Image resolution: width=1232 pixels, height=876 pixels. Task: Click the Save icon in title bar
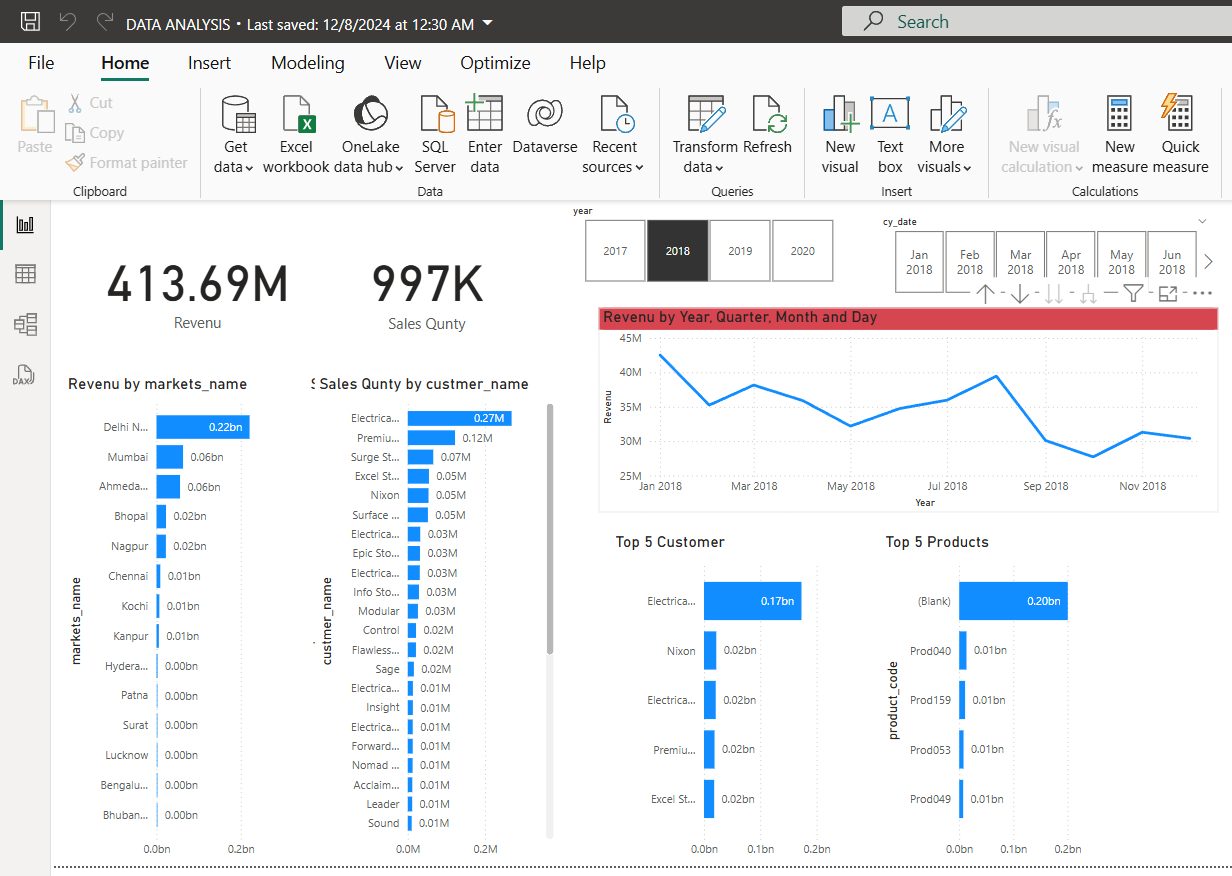(31, 21)
